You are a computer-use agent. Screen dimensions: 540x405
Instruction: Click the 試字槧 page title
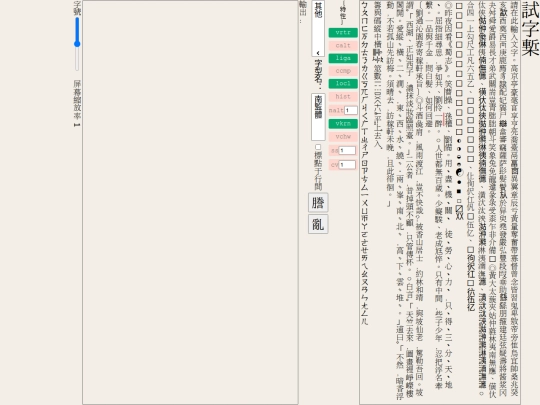530,29
